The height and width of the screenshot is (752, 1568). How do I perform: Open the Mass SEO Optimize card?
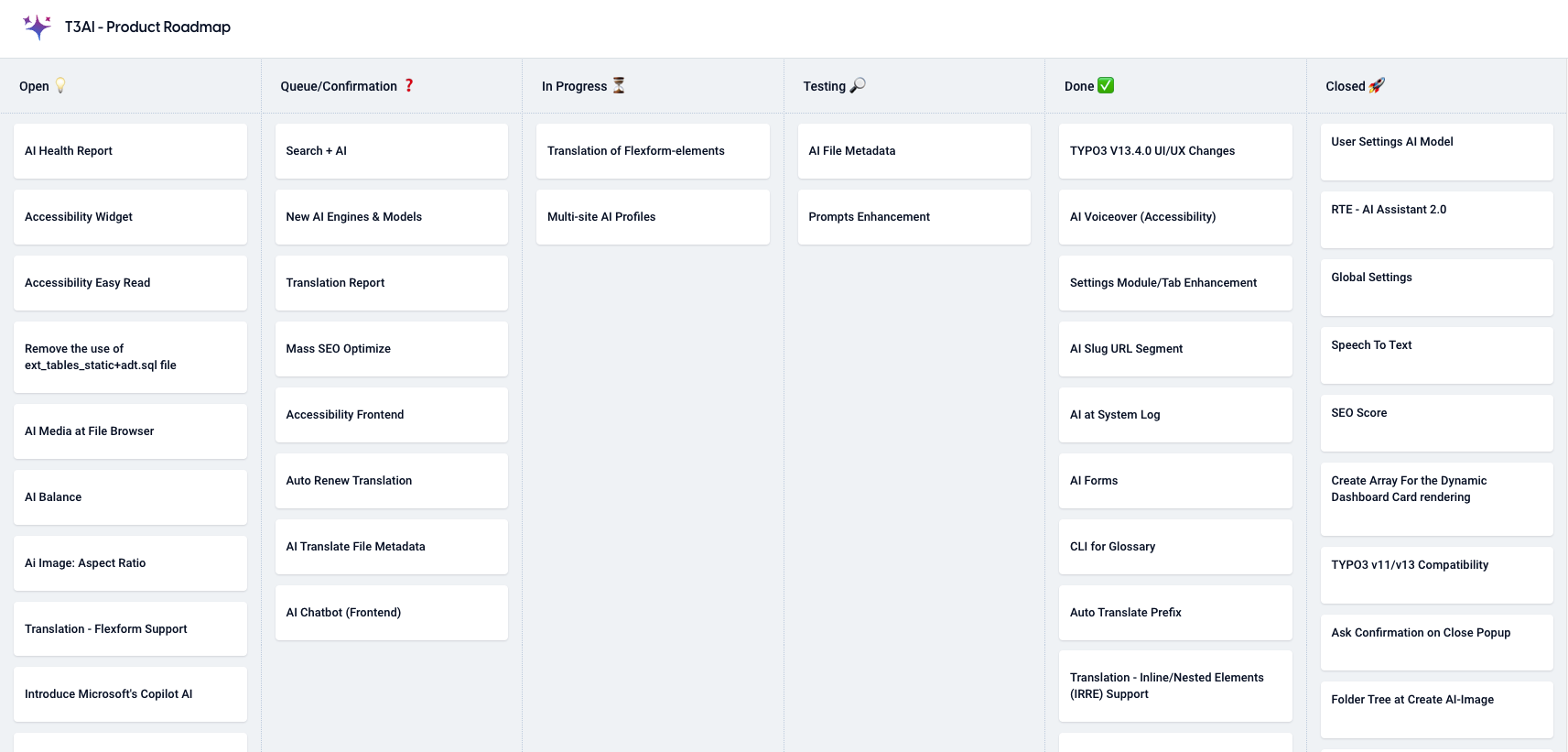pos(392,349)
